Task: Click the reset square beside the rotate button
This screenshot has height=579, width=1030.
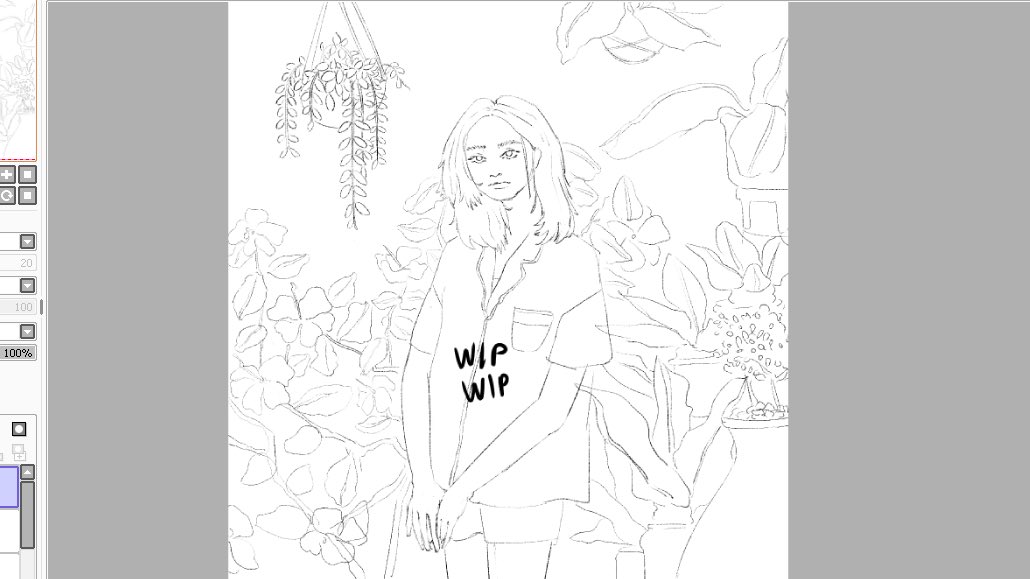Action: pyautogui.click(x=28, y=196)
